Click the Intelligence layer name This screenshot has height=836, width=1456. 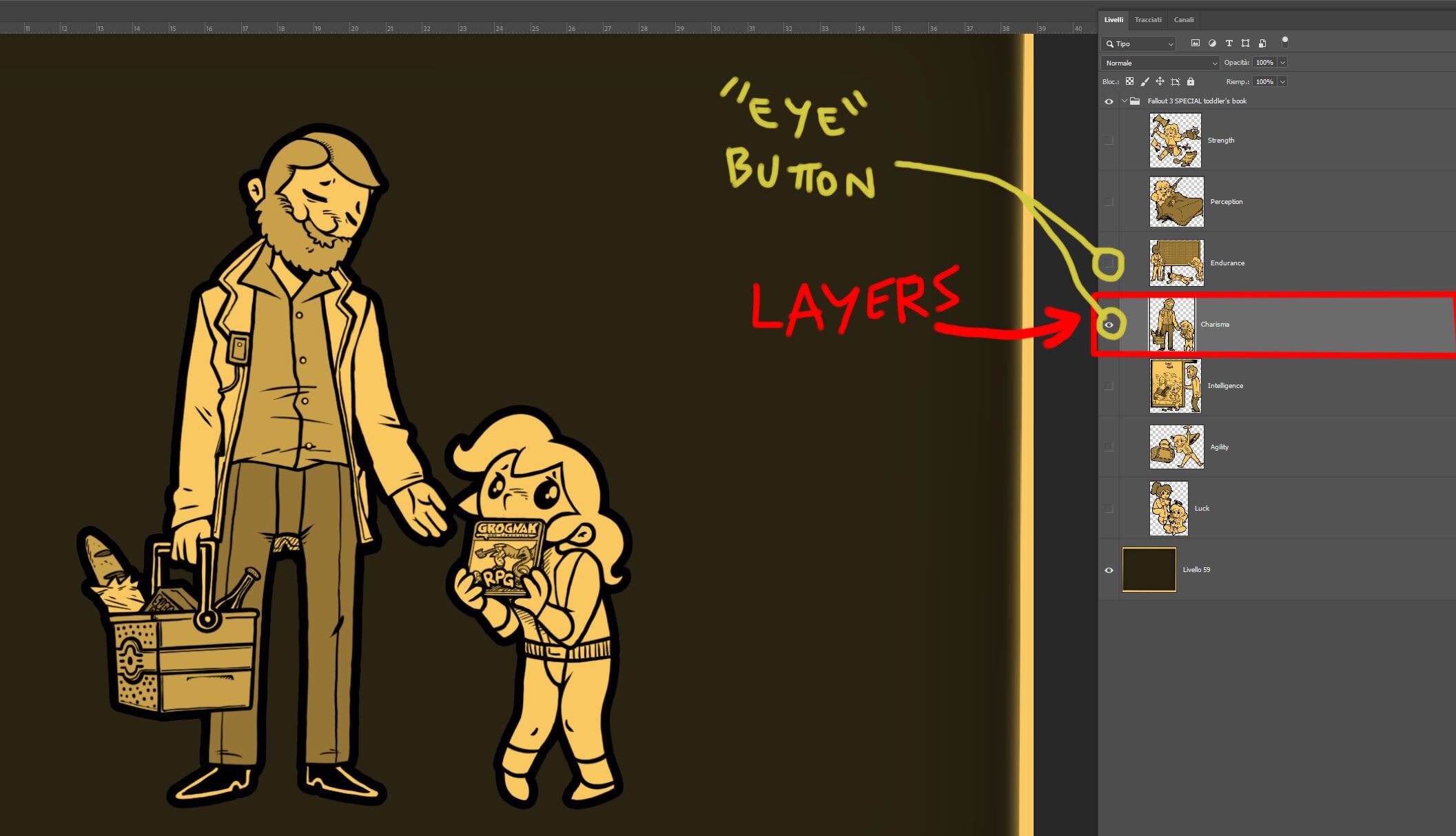click(1225, 386)
